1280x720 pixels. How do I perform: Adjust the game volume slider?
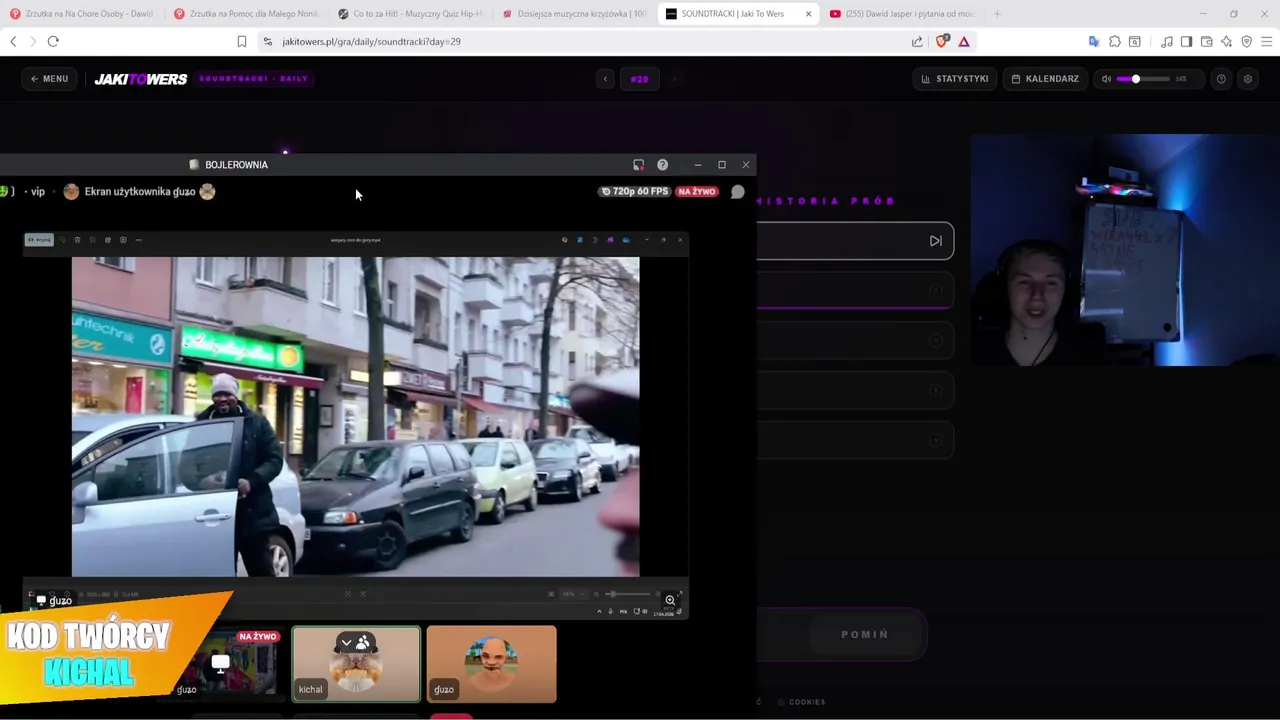[1142, 79]
